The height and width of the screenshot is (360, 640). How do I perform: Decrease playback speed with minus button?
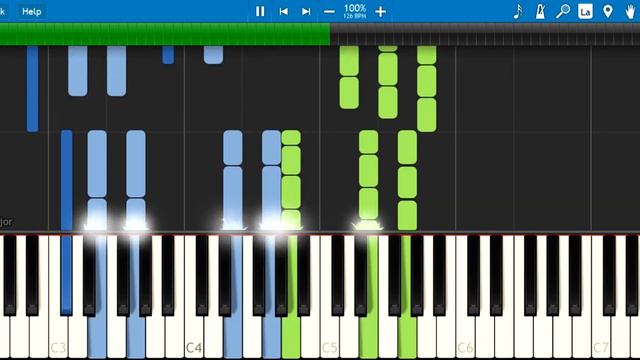click(329, 12)
